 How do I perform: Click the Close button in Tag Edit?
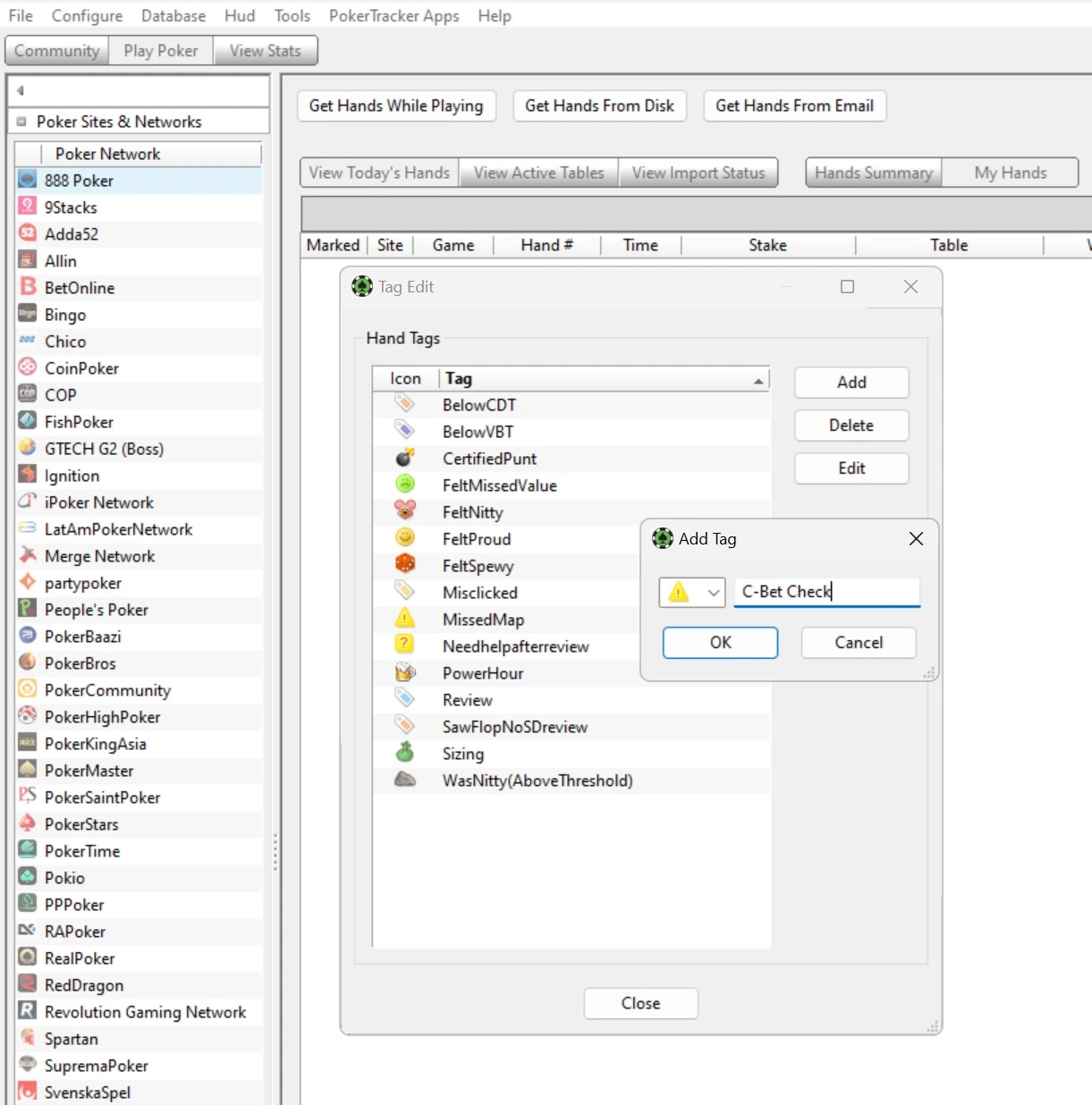641,1003
